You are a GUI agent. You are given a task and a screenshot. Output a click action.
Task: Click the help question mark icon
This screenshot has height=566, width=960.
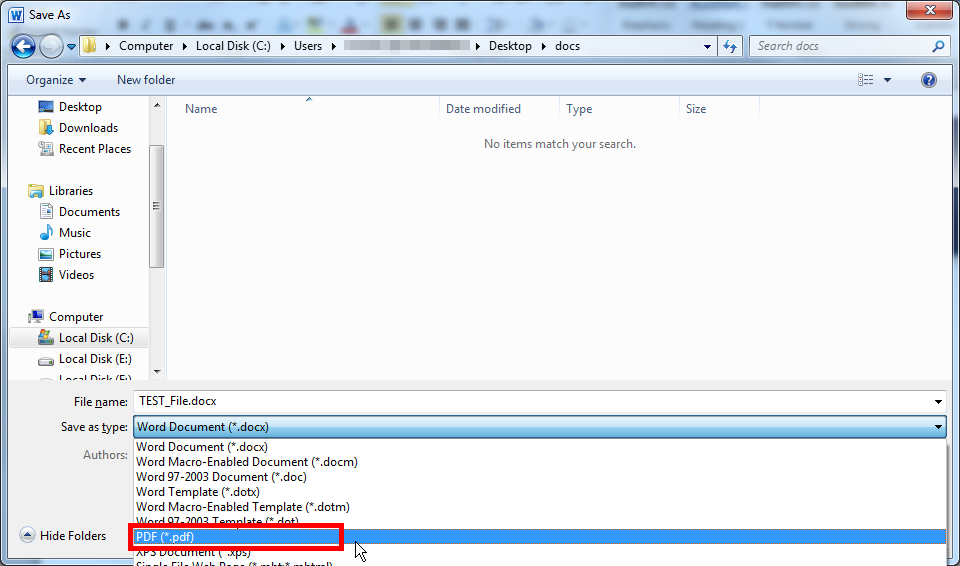click(x=929, y=80)
